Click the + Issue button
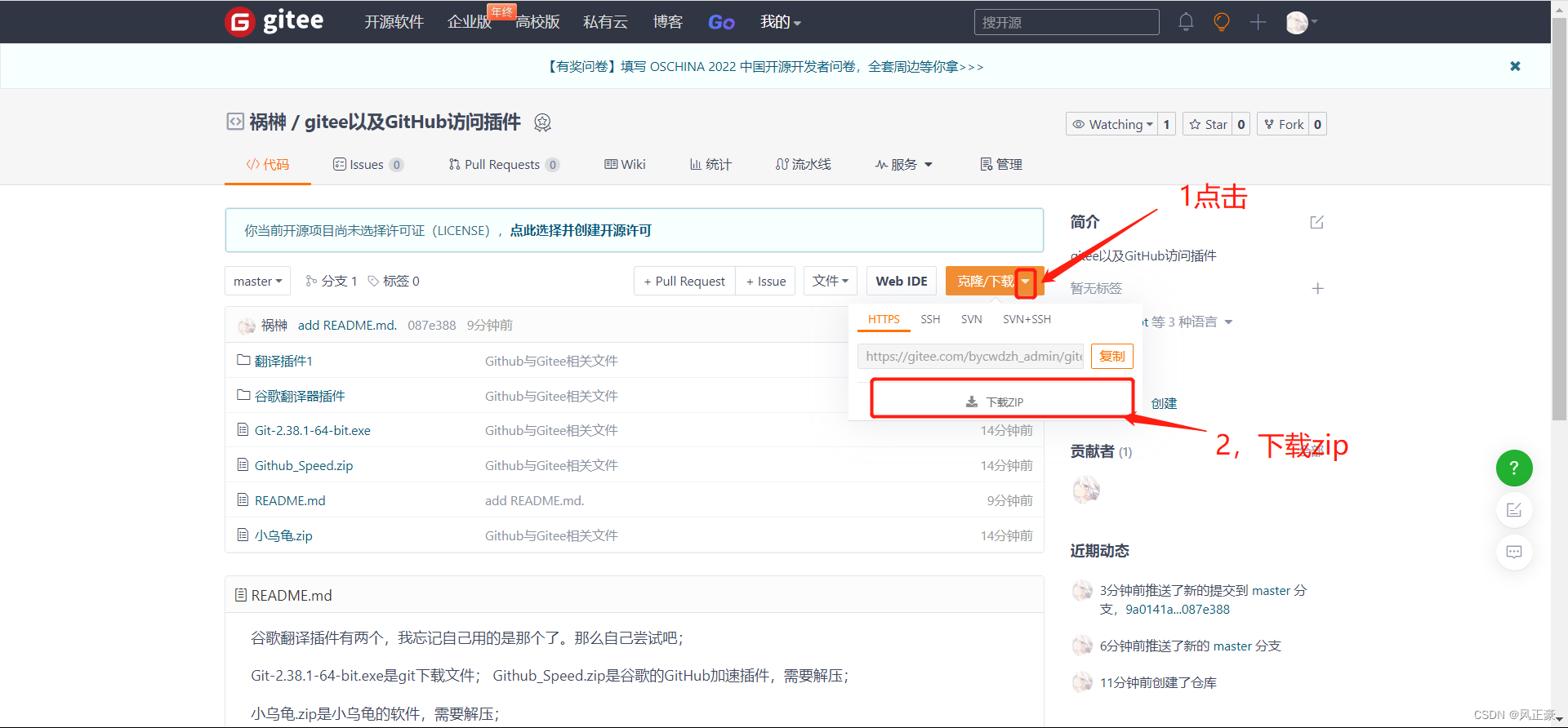 point(766,281)
